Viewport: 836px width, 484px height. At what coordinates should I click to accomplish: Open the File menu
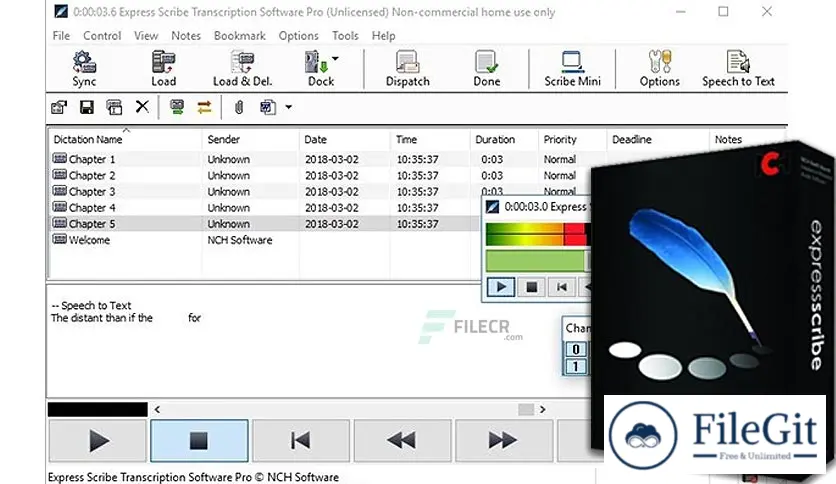(x=61, y=36)
